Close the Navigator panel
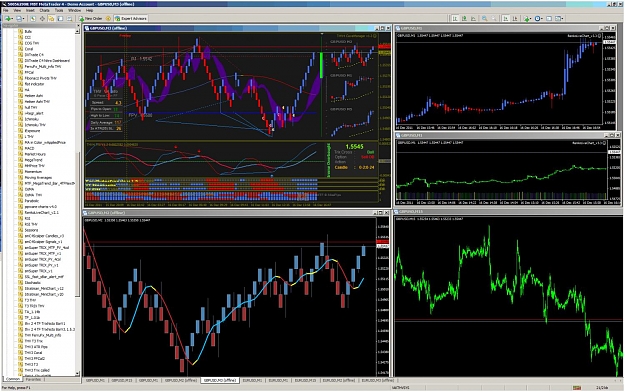 [78, 25]
